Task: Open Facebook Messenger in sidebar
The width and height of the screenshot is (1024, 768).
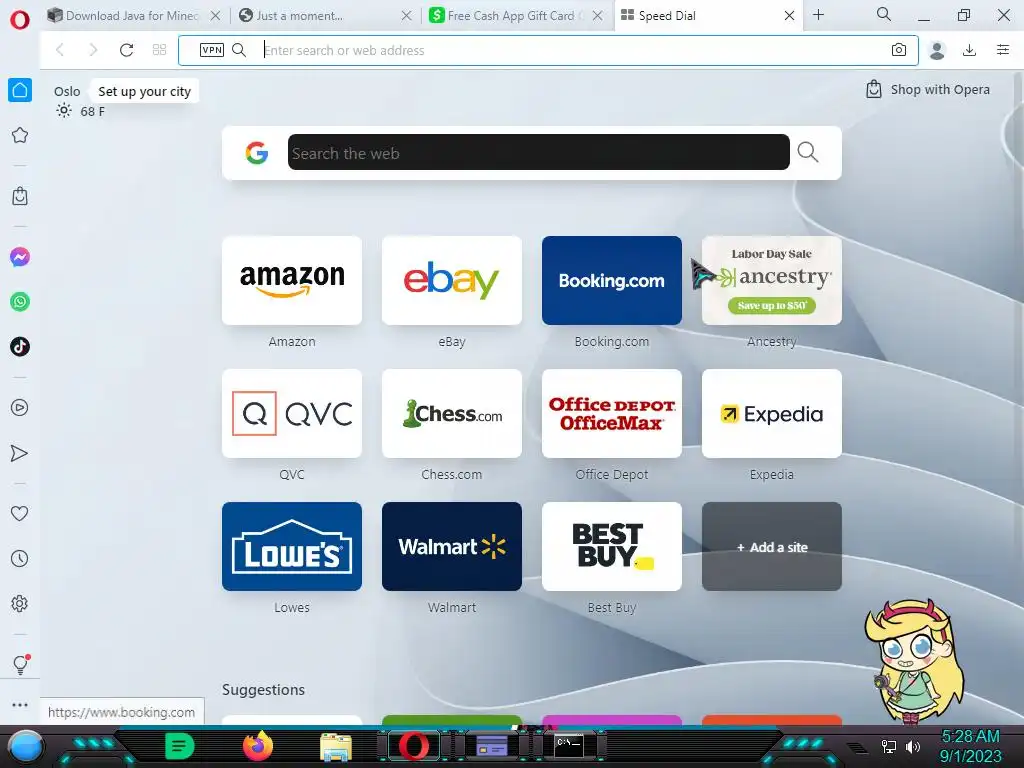Action: [20, 257]
